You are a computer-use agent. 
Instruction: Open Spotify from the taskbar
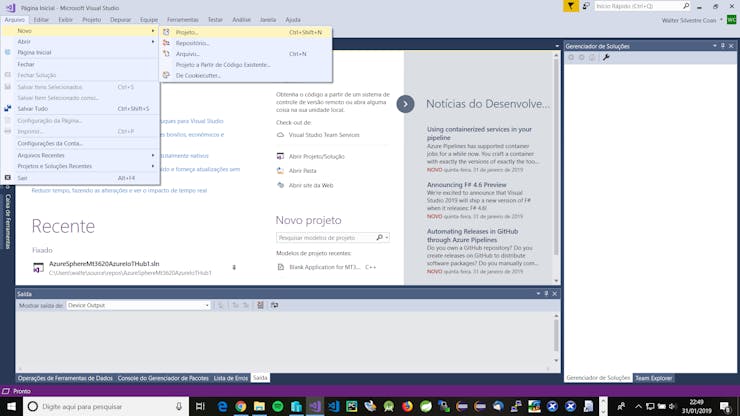(x=278, y=407)
